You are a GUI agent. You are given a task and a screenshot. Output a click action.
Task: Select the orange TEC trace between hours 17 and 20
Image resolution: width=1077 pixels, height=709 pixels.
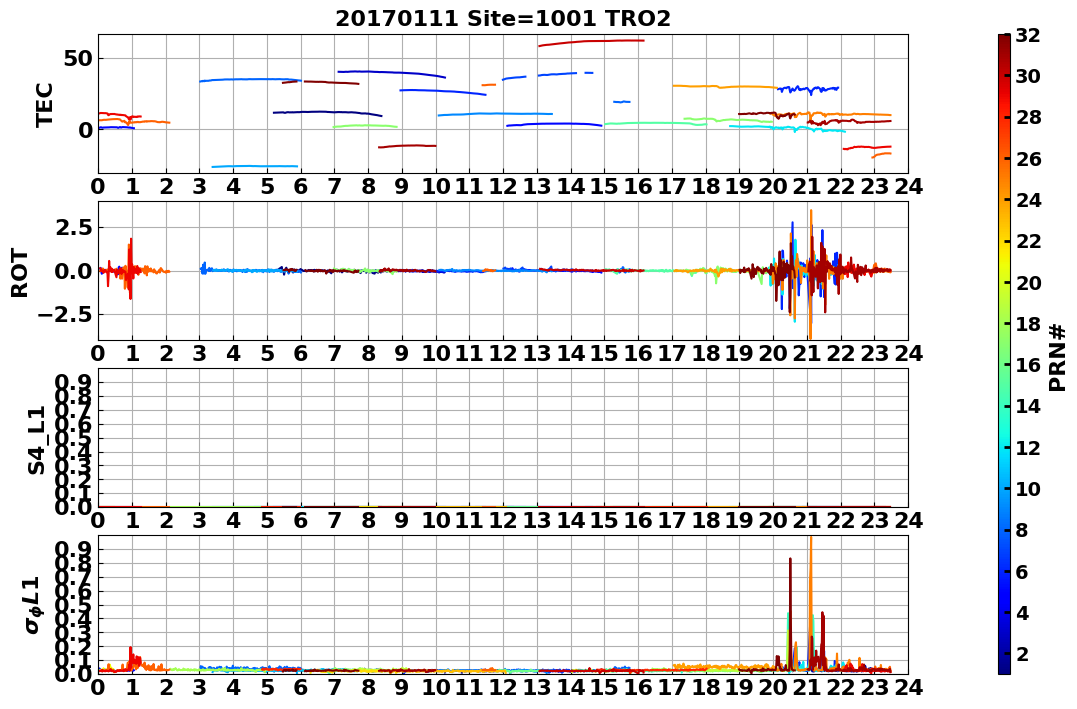(725, 87)
